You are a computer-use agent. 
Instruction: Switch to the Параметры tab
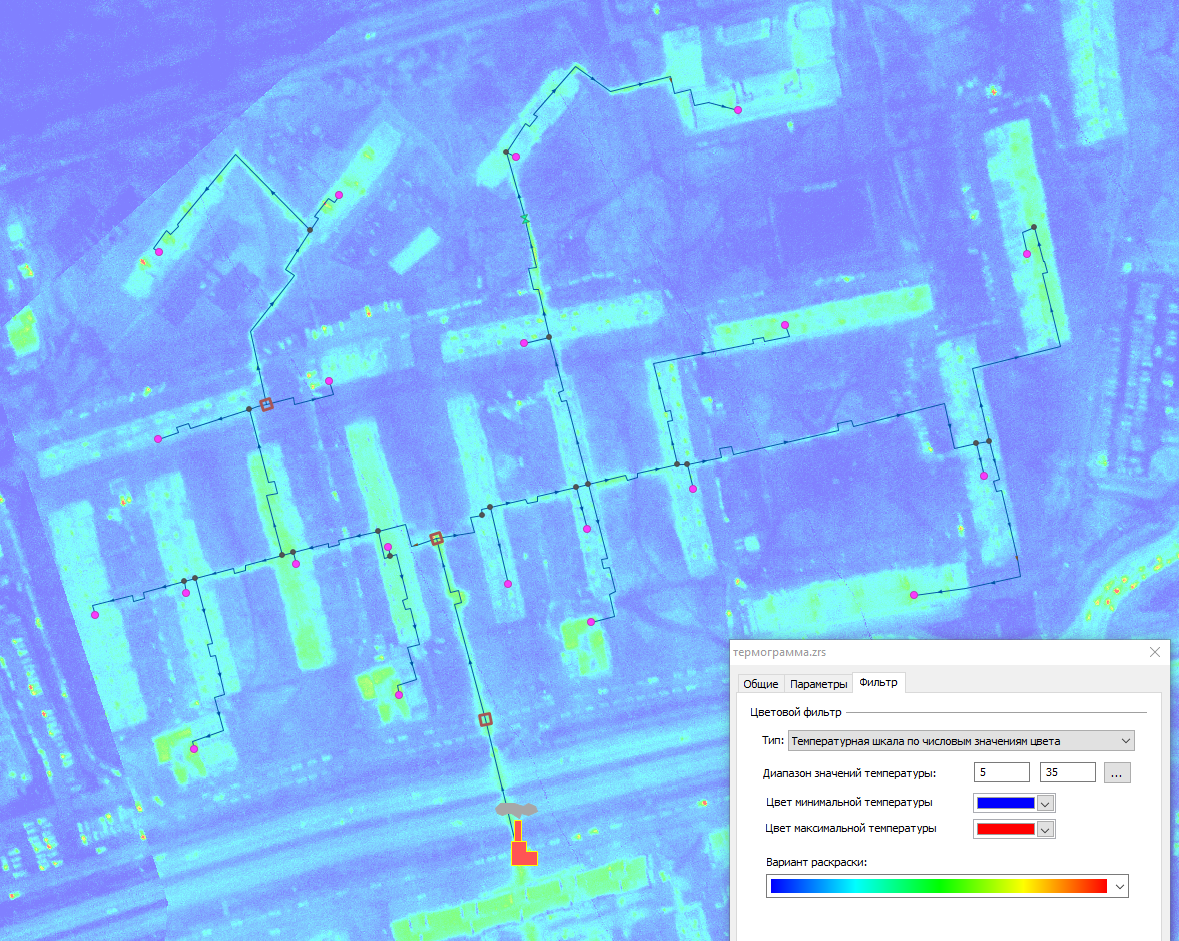pos(818,684)
